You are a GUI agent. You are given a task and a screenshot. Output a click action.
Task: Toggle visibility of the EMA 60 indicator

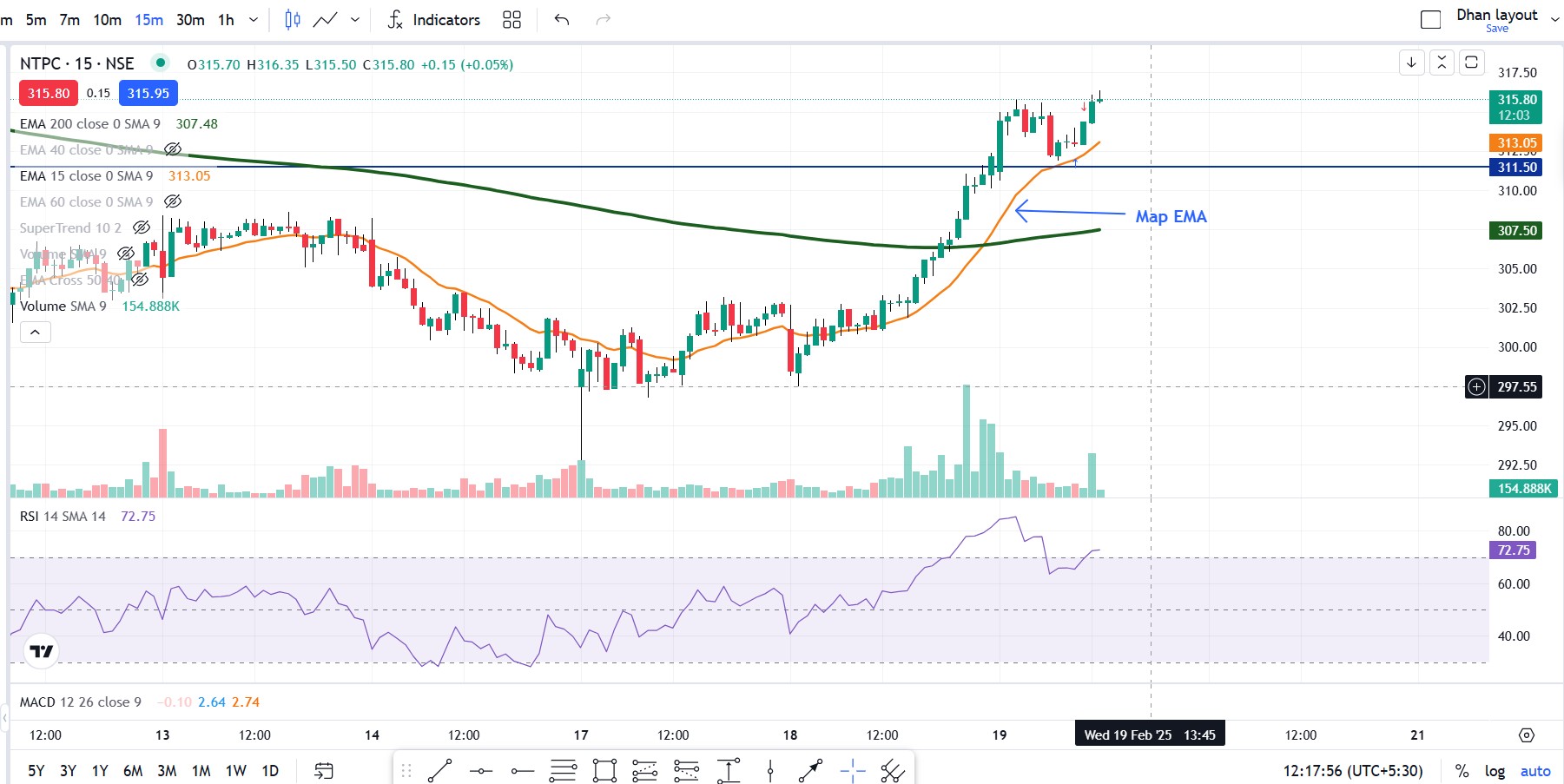coord(173,201)
